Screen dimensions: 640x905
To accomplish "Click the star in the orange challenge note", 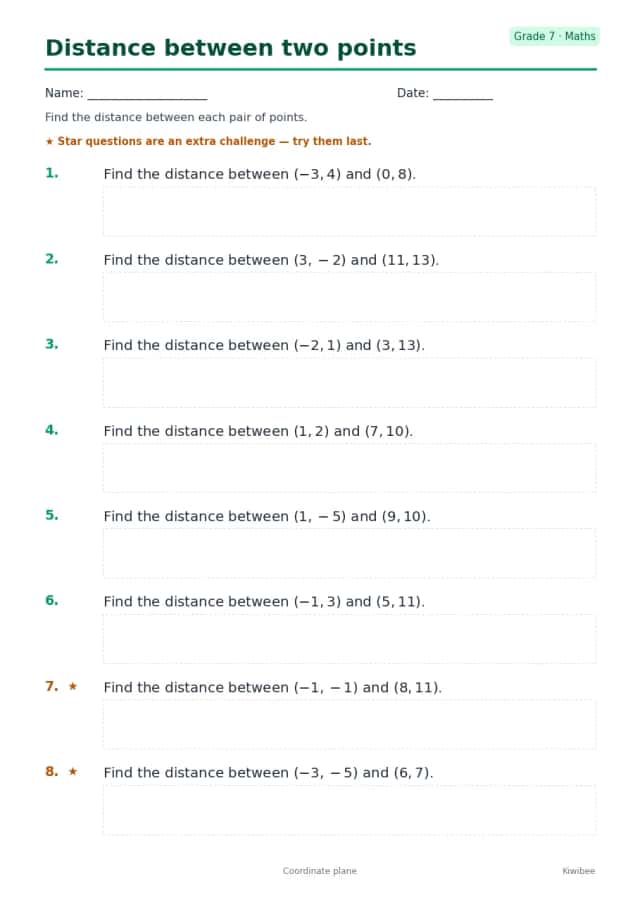I will tap(50, 141).
